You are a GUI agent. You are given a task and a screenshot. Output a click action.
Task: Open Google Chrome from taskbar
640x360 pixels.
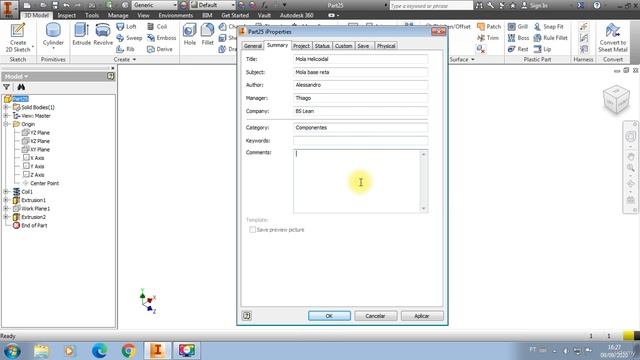point(129,351)
